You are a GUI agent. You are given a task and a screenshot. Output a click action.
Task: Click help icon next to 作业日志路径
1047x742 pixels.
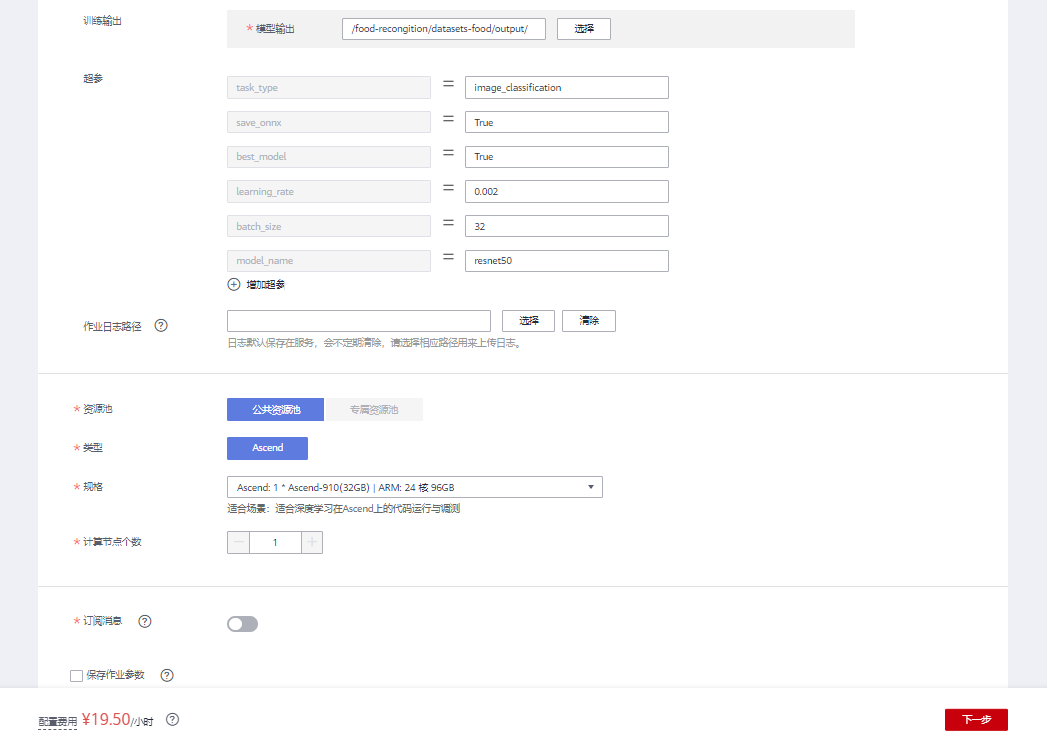(x=161, y=326)
